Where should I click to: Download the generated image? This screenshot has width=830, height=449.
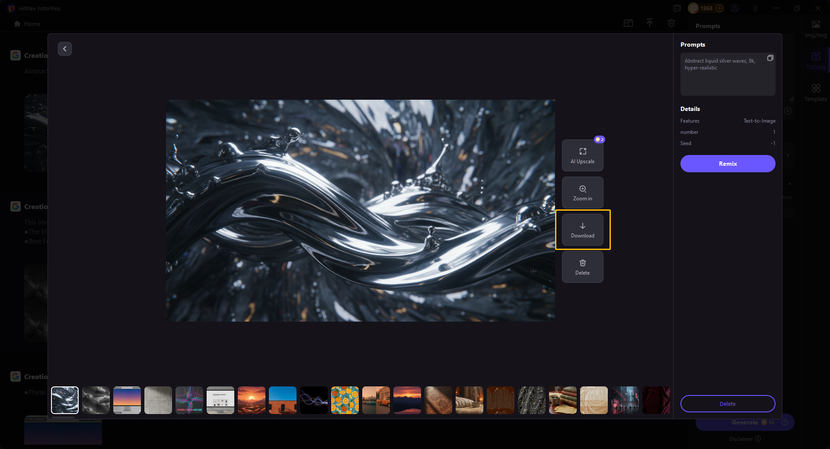(x=582, y=230)
